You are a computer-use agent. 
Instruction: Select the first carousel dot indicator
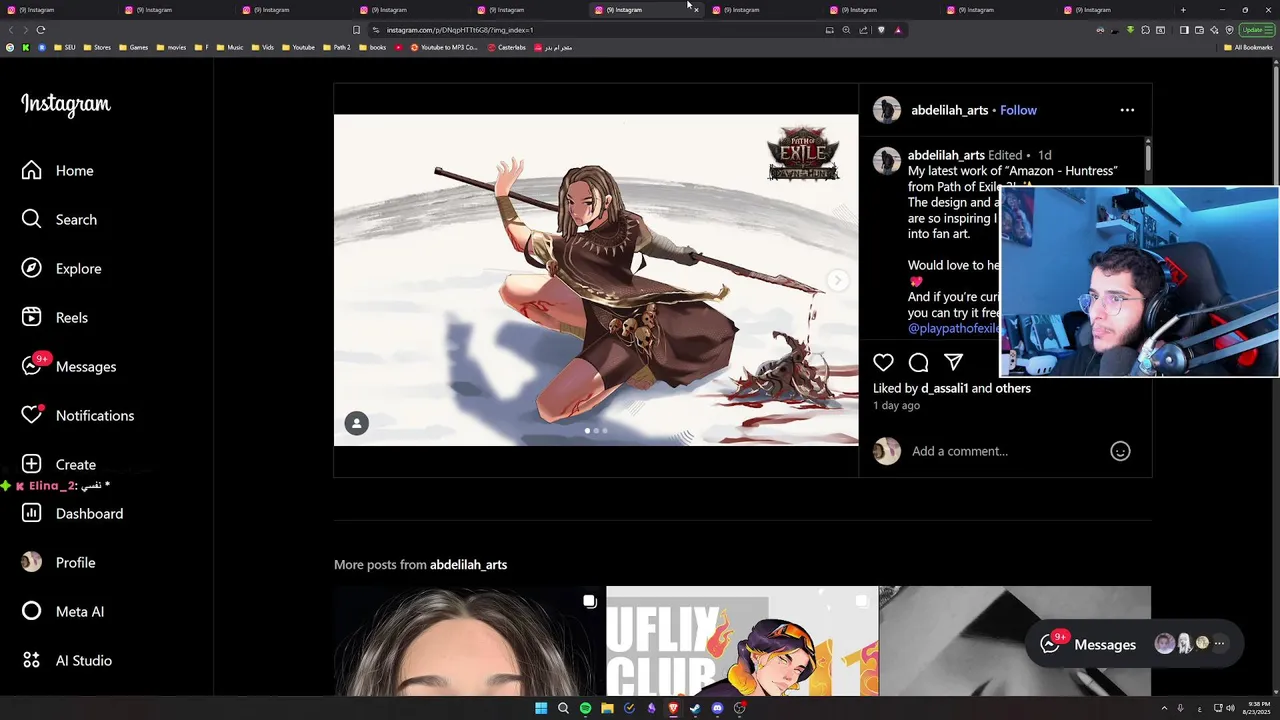tap(587, 431)
